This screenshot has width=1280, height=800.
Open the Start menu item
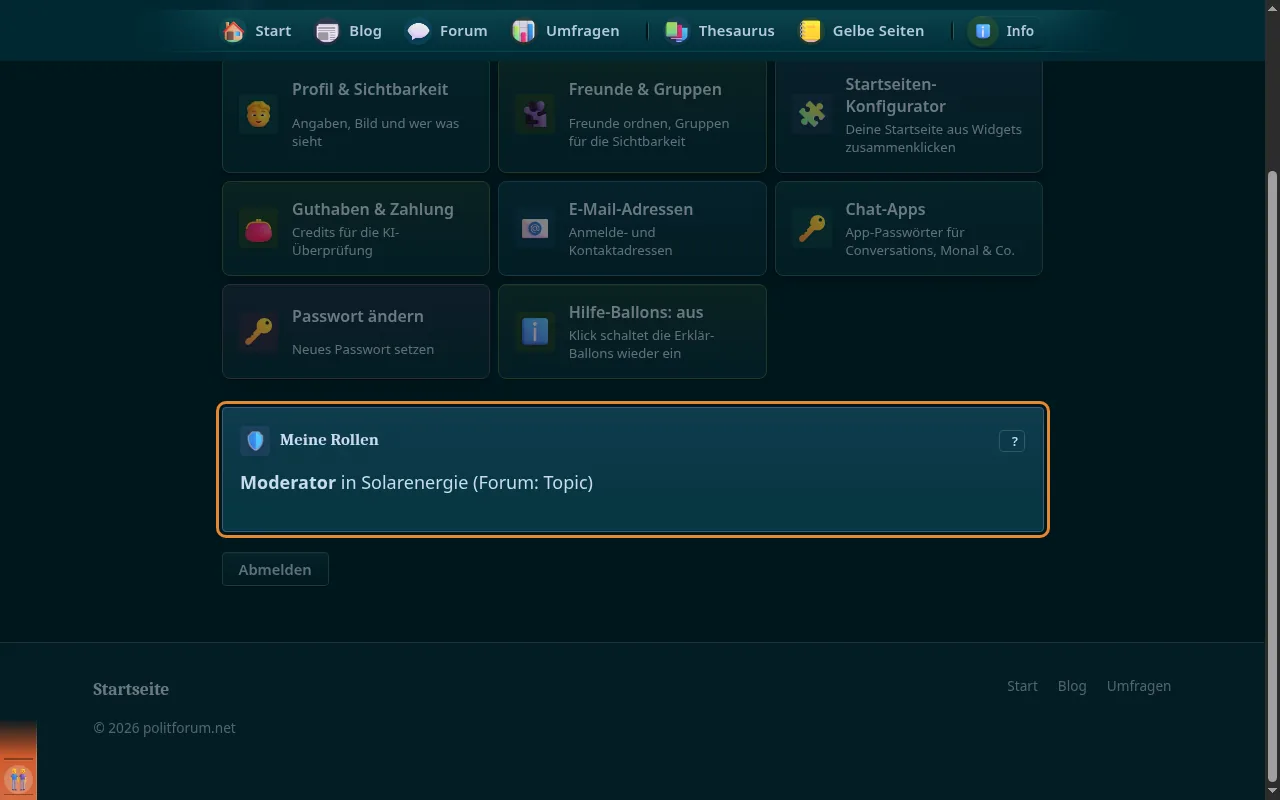(x=257, y=31)
